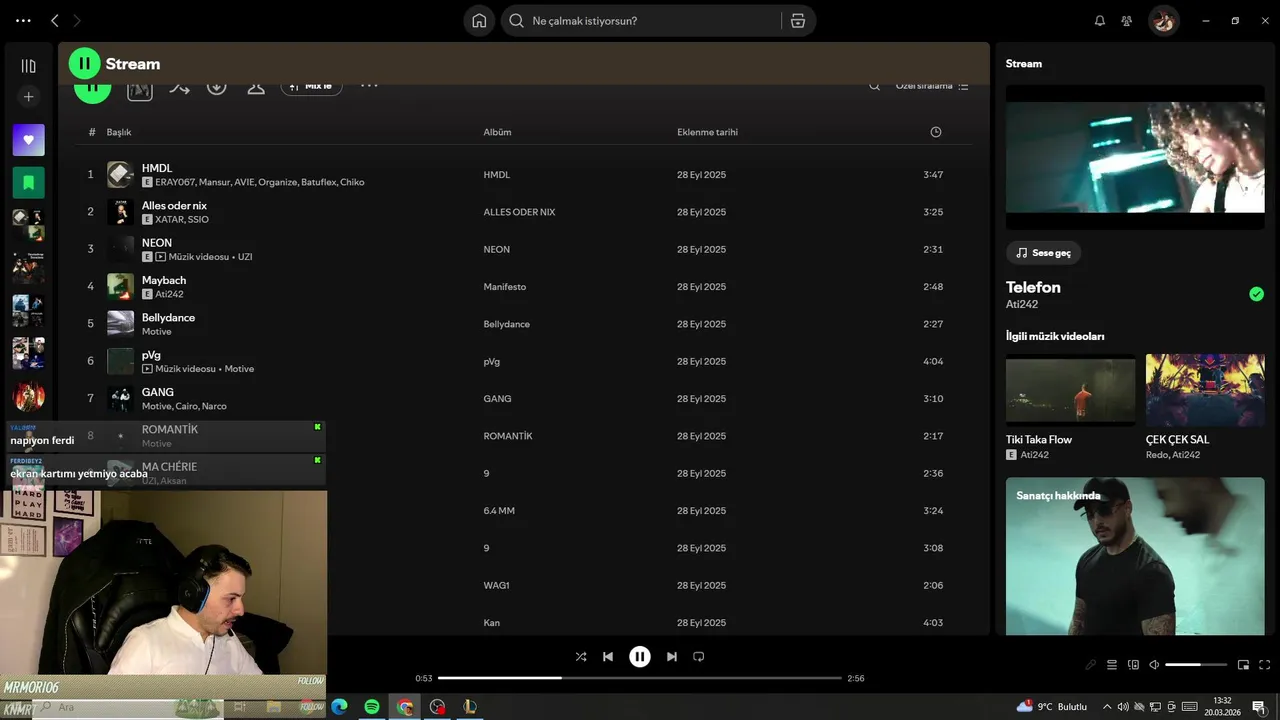Sort by the duration clock icon column

tap(936, 132)
